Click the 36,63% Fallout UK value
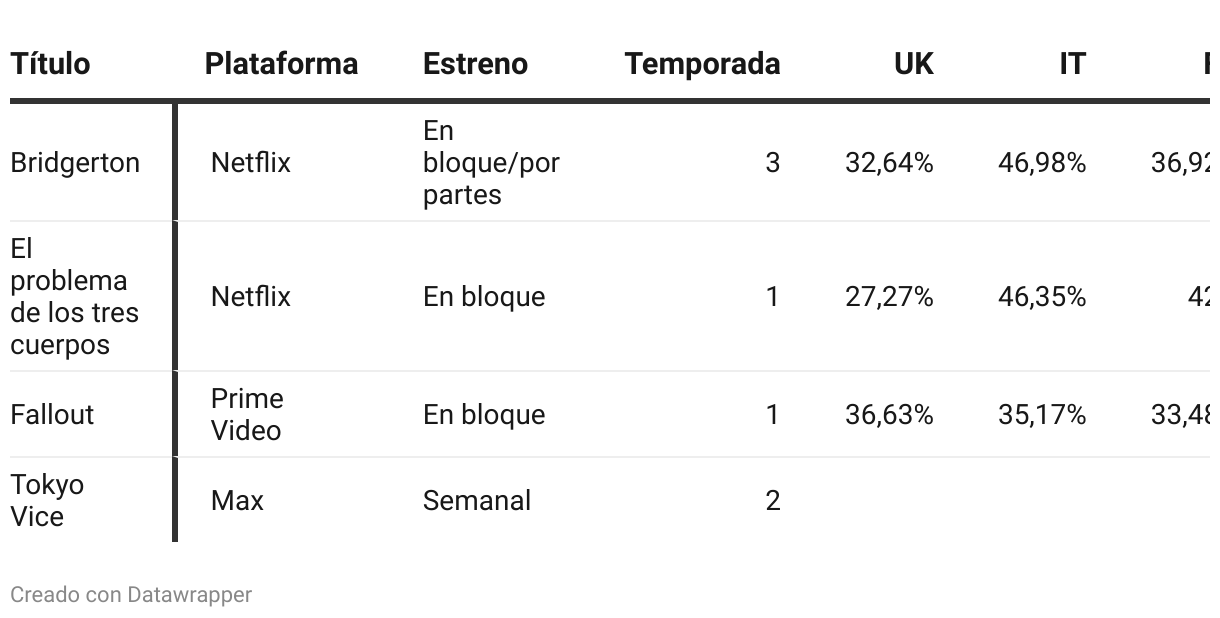The height and width of the screenshot is (618, 1220). click(x=889, y=415)
